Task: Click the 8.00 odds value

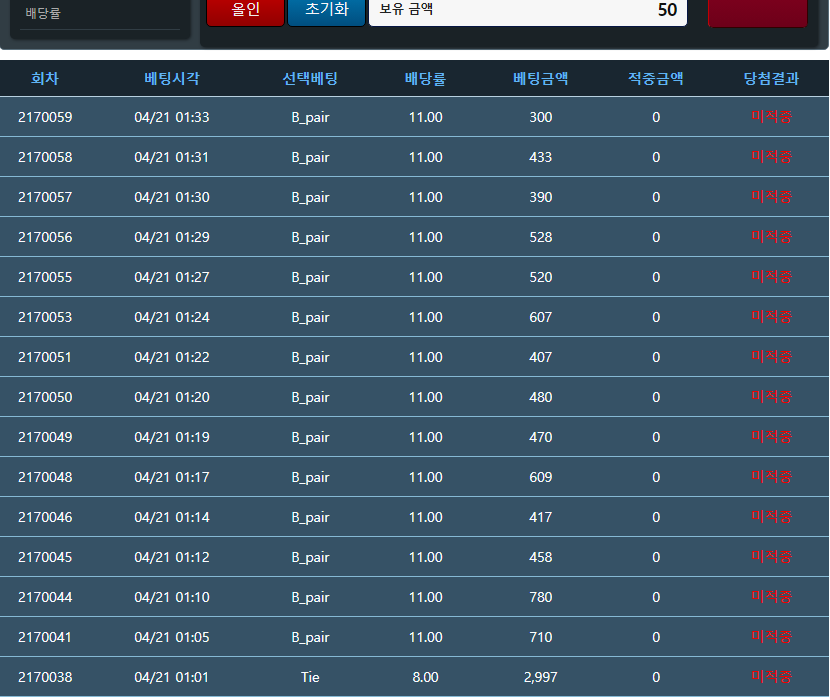Action: click(x=425, y=677)
